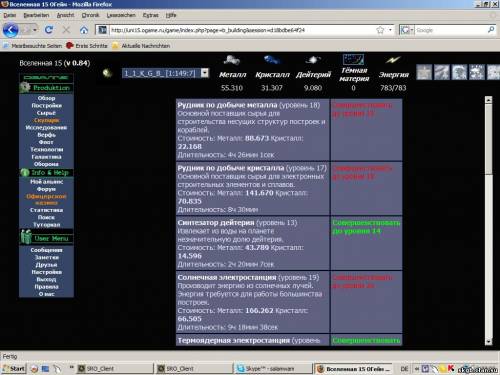Screen dimensions: 500x375
Task: Bookmark page with star icon
Action: 380,30
